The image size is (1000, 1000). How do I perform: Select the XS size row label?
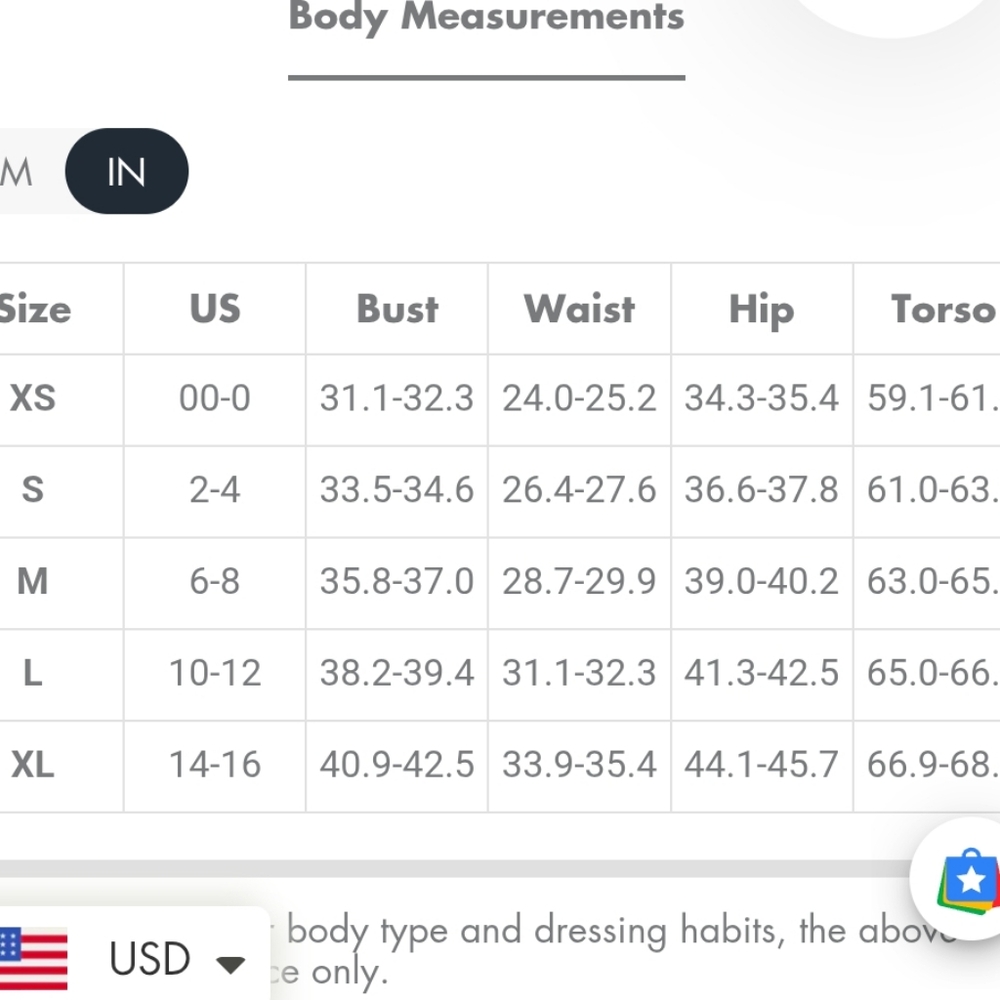(33, 399)
